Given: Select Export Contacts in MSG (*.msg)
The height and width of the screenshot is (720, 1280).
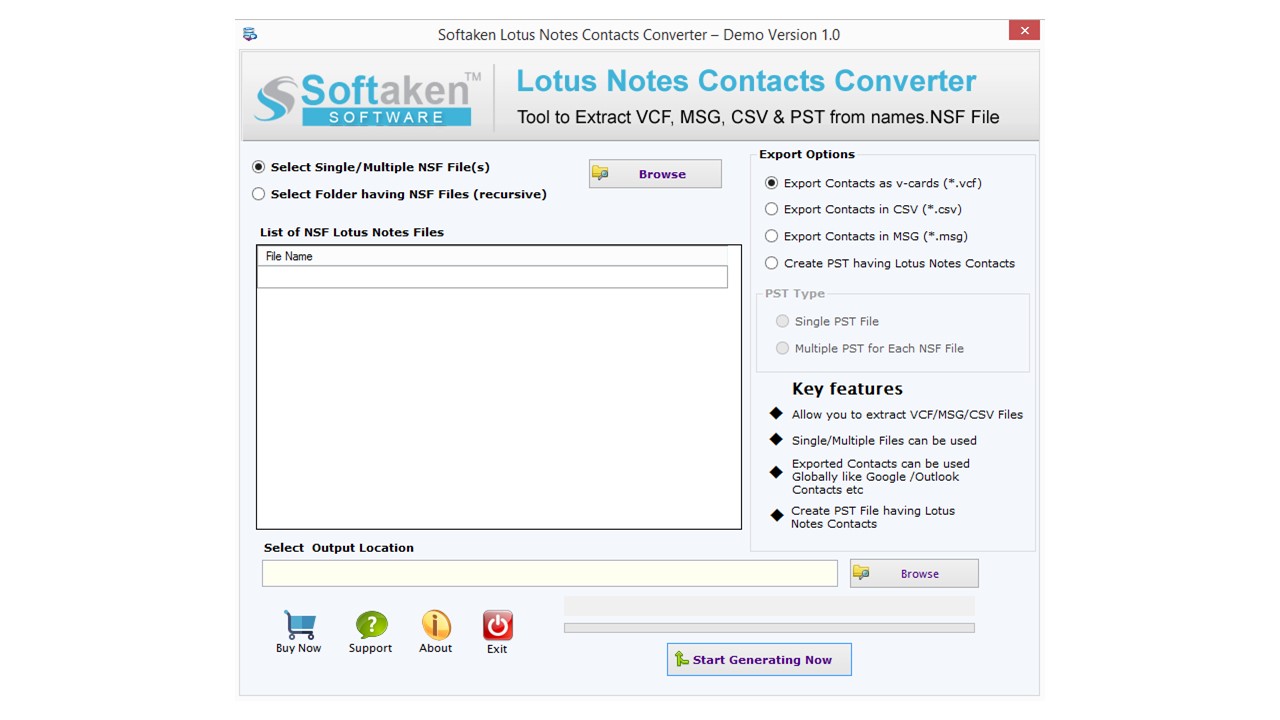Looking at the screenshot, I should click(771, 236).
